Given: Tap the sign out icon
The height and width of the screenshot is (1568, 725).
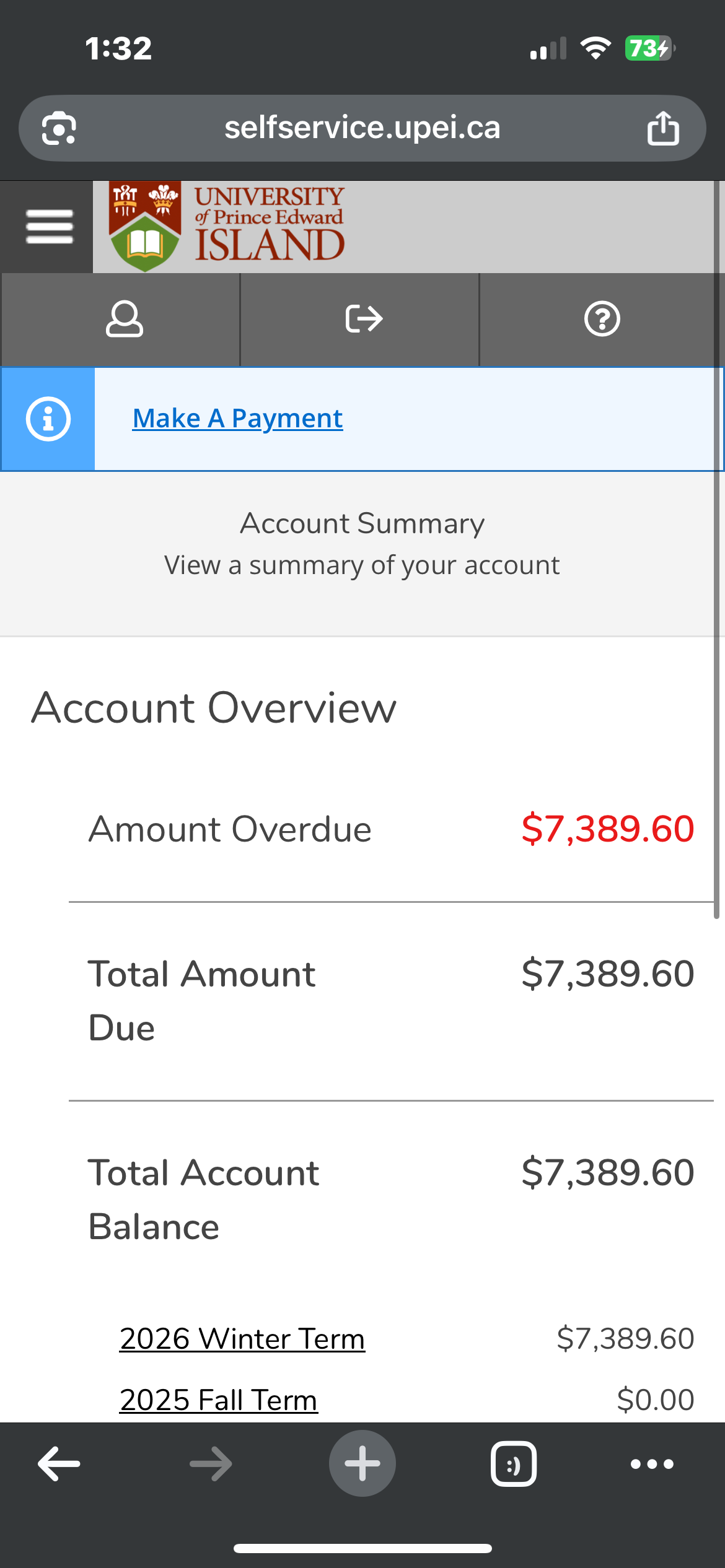Looking at the screenshot, I should 363,319.
